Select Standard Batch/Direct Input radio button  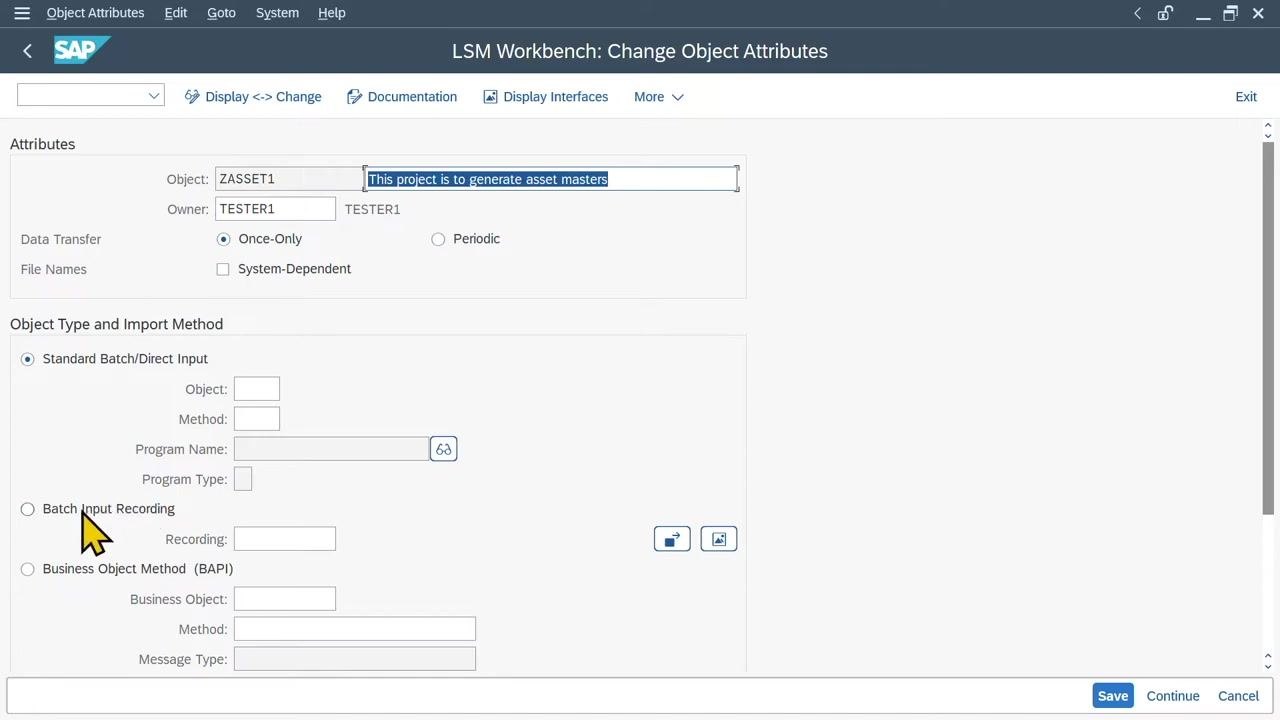point(28,359)
